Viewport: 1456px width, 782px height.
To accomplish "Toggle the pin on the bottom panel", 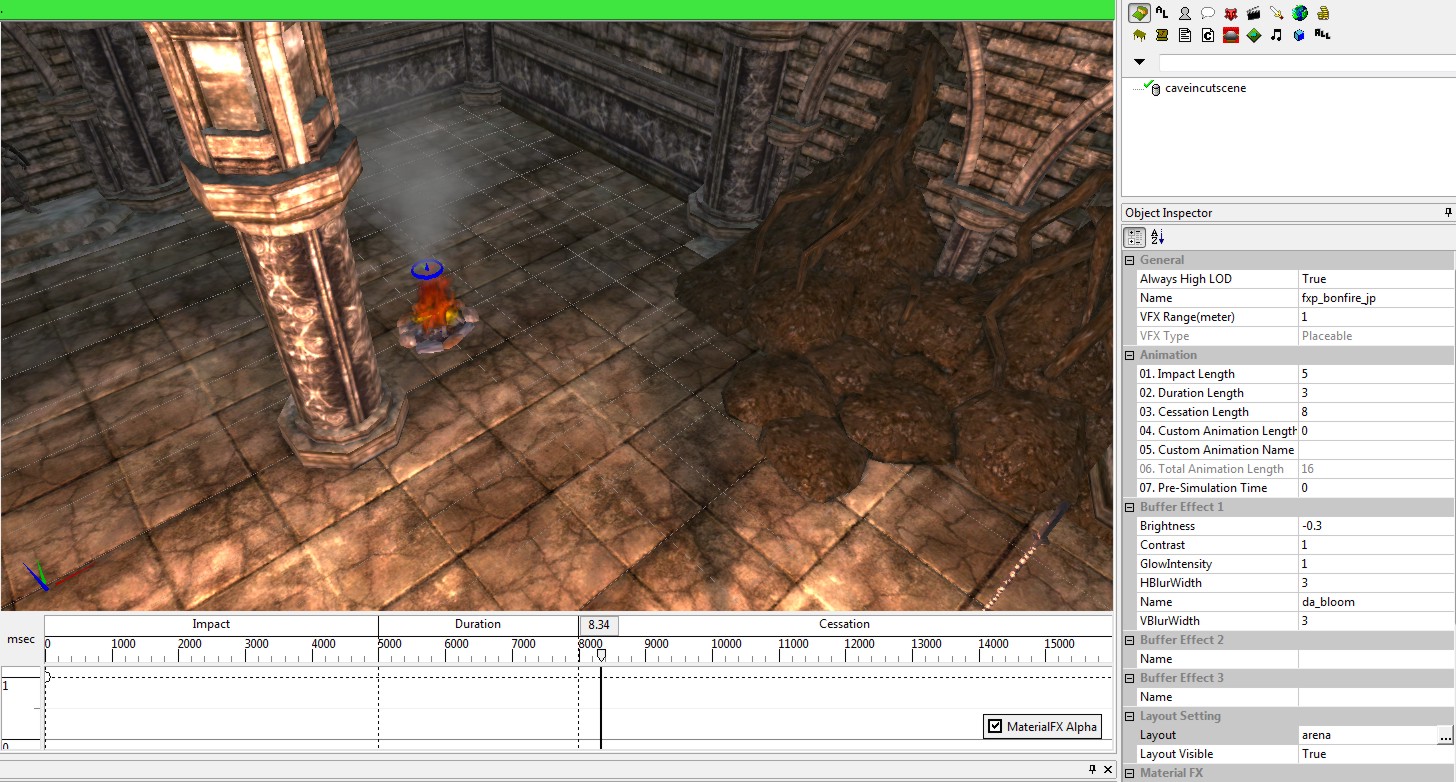I will [1092, 769].
